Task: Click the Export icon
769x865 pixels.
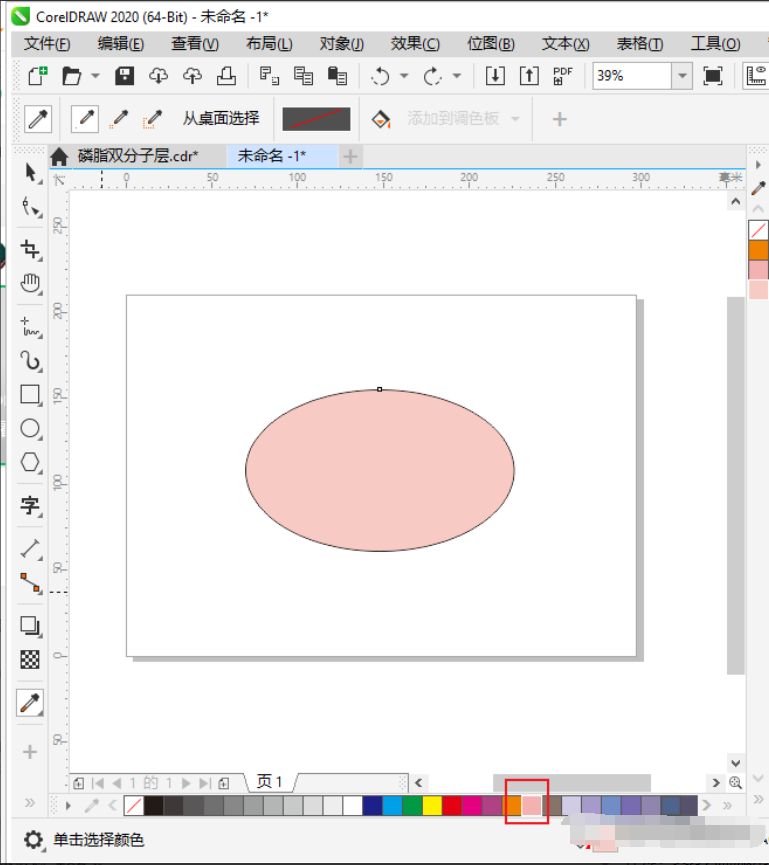Action: click(x=529, y=76)
